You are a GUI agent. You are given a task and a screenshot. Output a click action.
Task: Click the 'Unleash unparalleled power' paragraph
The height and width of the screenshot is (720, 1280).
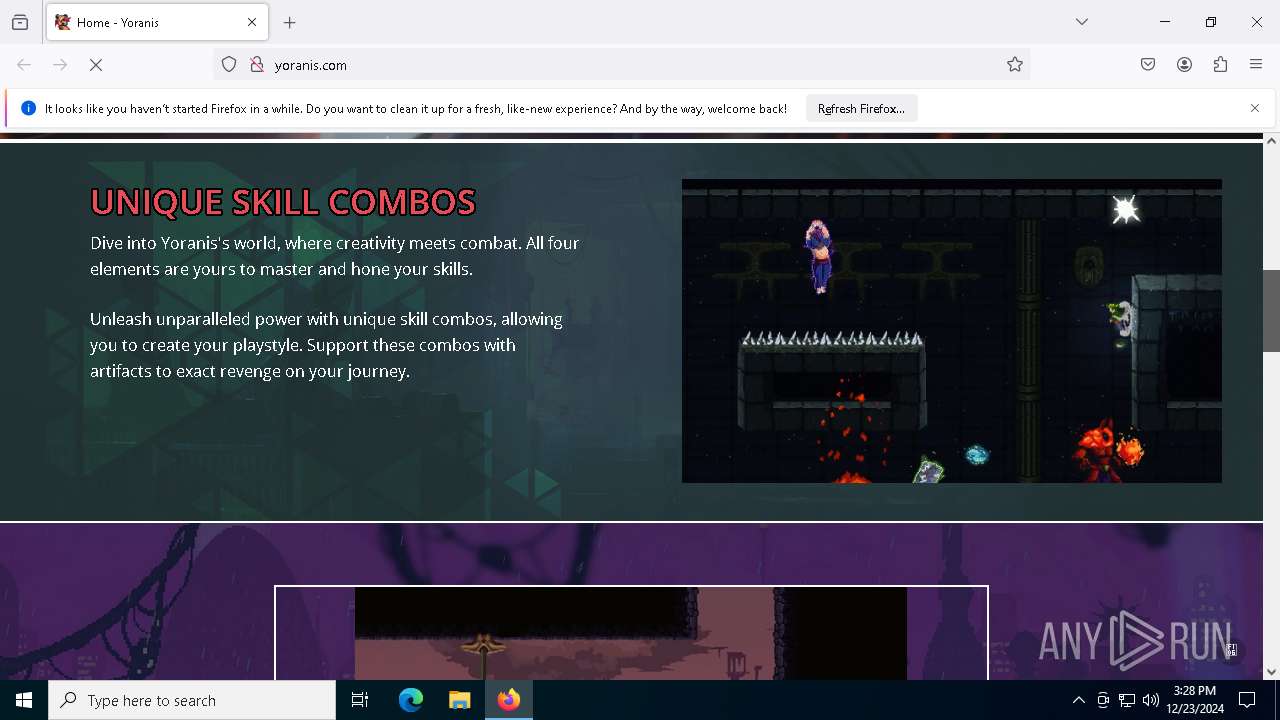[327, 345]
